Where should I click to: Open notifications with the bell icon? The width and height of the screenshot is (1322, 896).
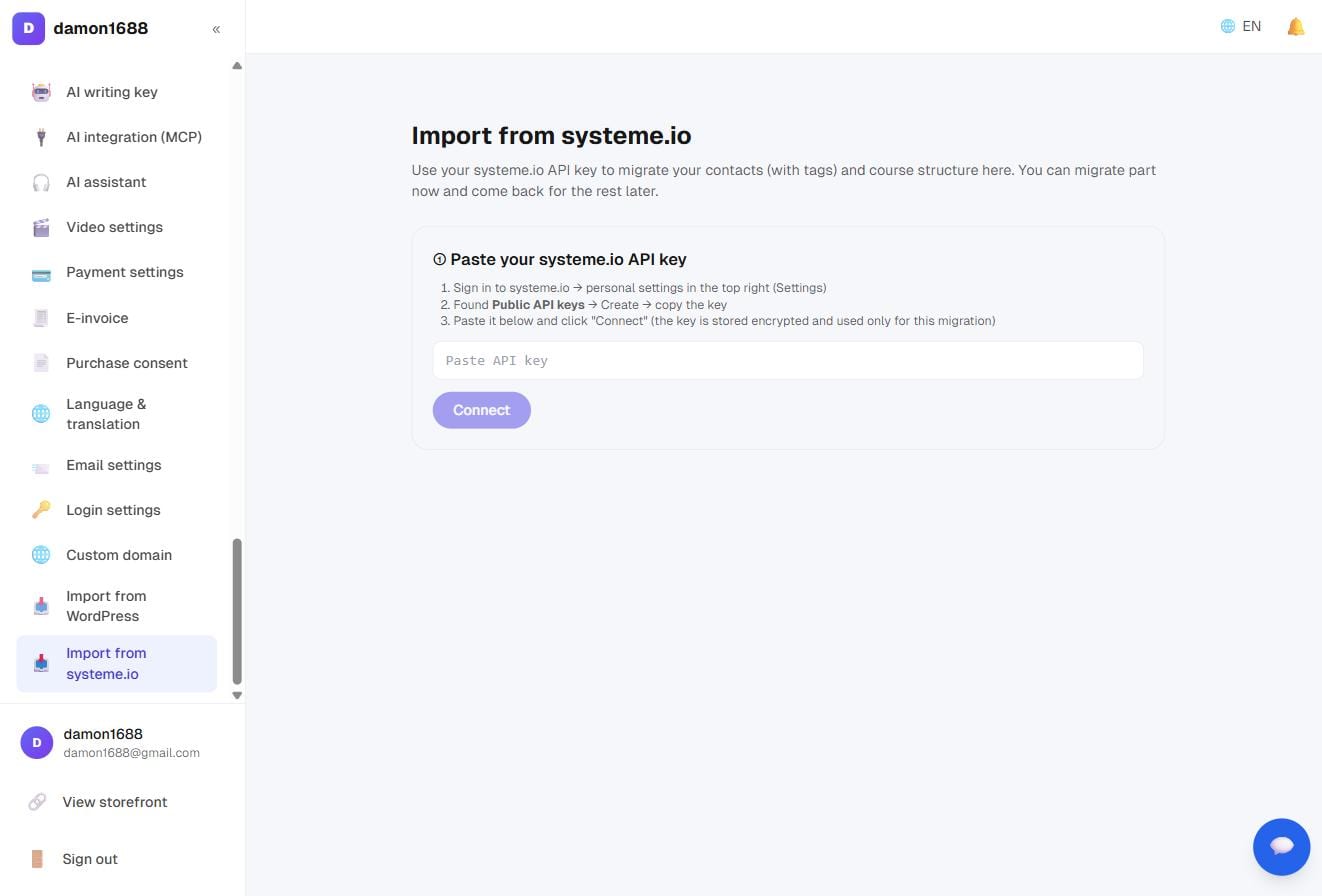(1296, 27)
